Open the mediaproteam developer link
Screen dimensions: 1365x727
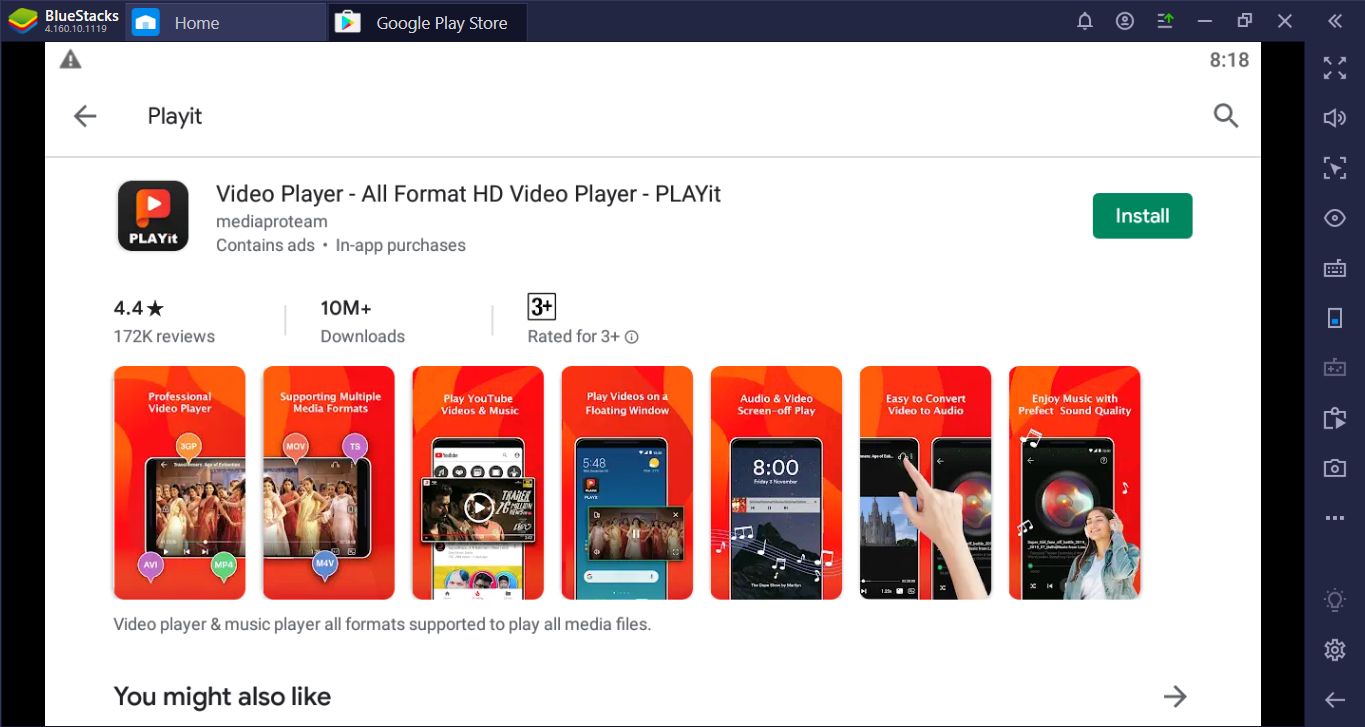272,221
